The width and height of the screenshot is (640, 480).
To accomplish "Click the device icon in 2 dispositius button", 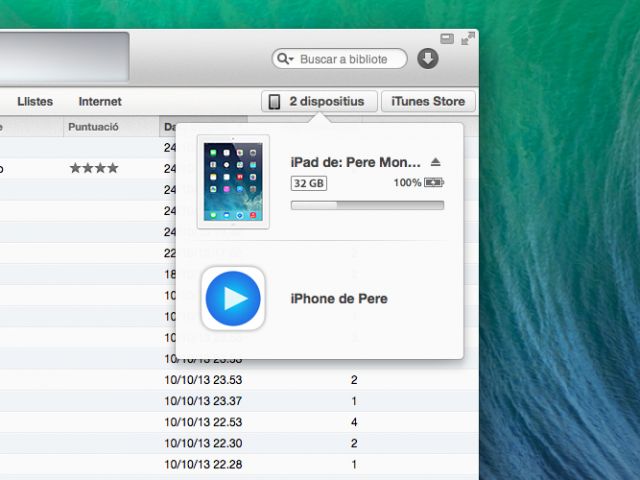I will click(x=274, y=102).
